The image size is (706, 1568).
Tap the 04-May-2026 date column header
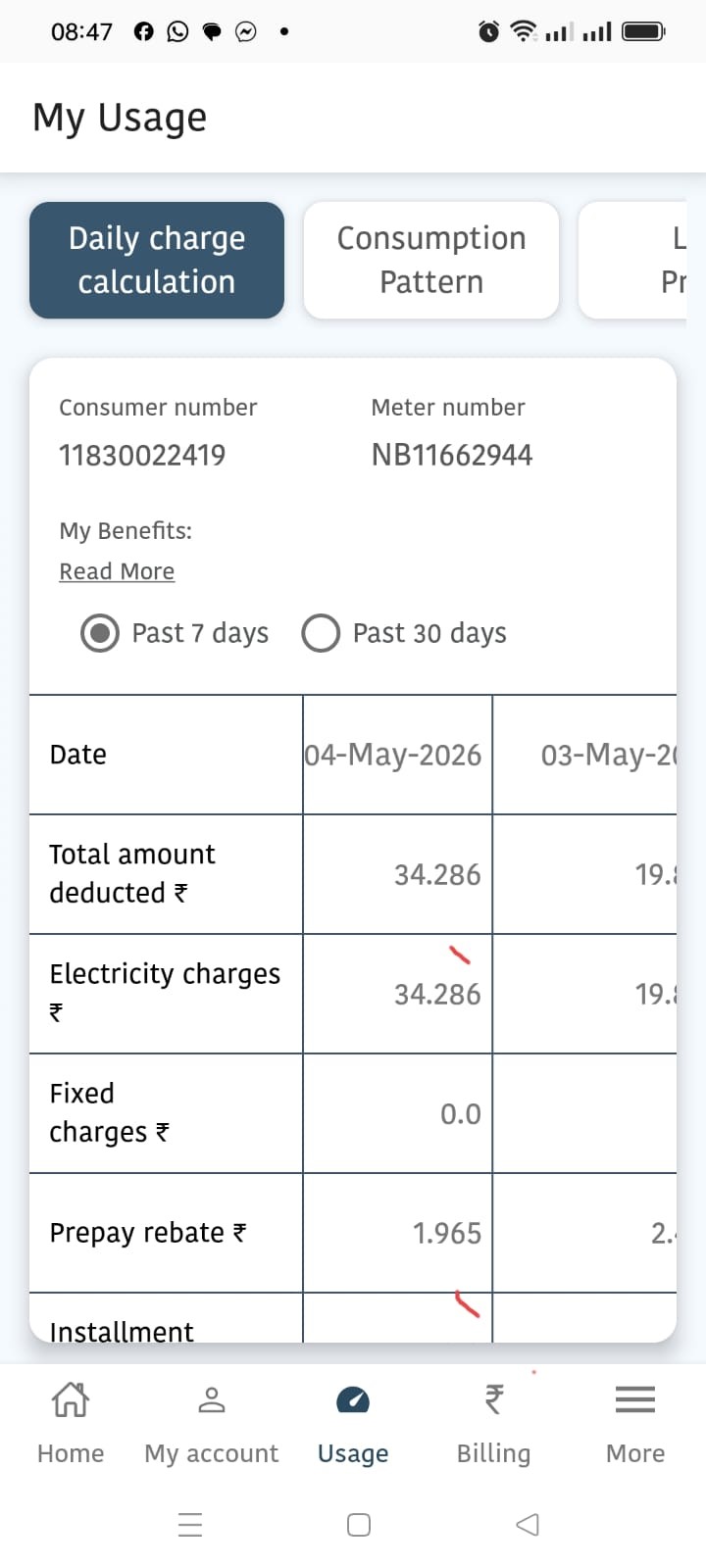(397, 755)
